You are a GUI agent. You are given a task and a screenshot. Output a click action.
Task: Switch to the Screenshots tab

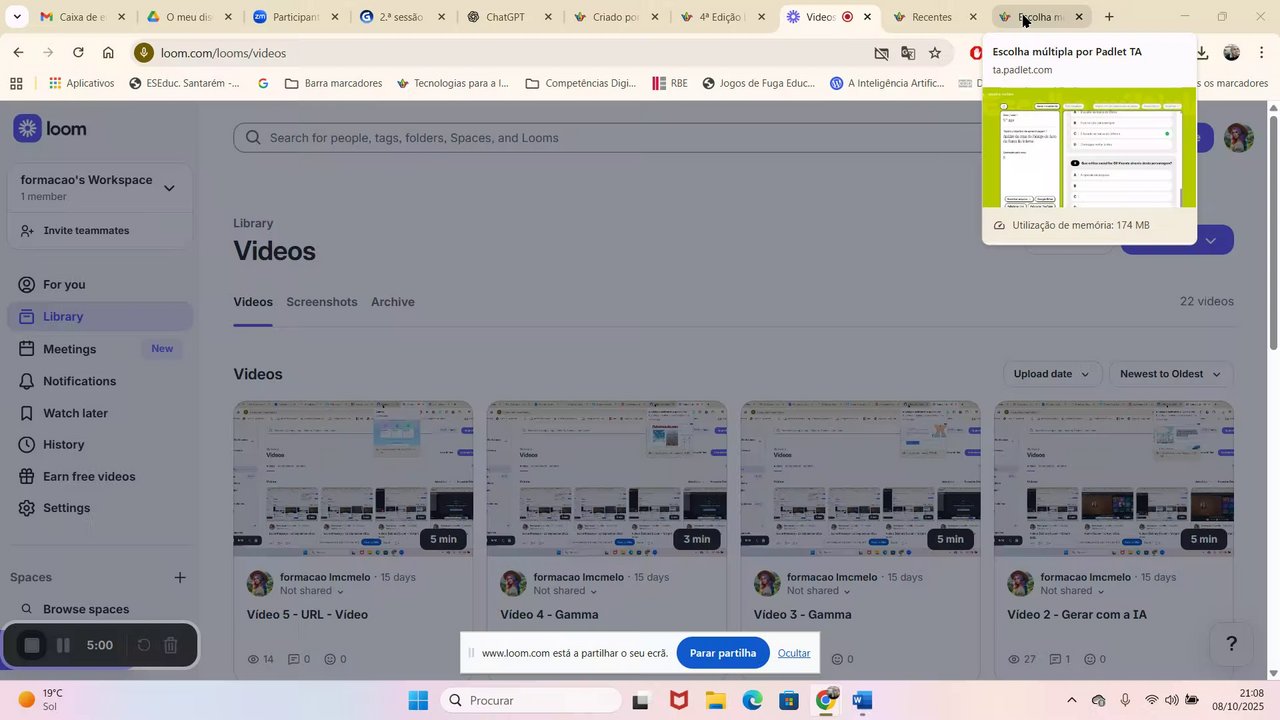(x=321, y=302)
